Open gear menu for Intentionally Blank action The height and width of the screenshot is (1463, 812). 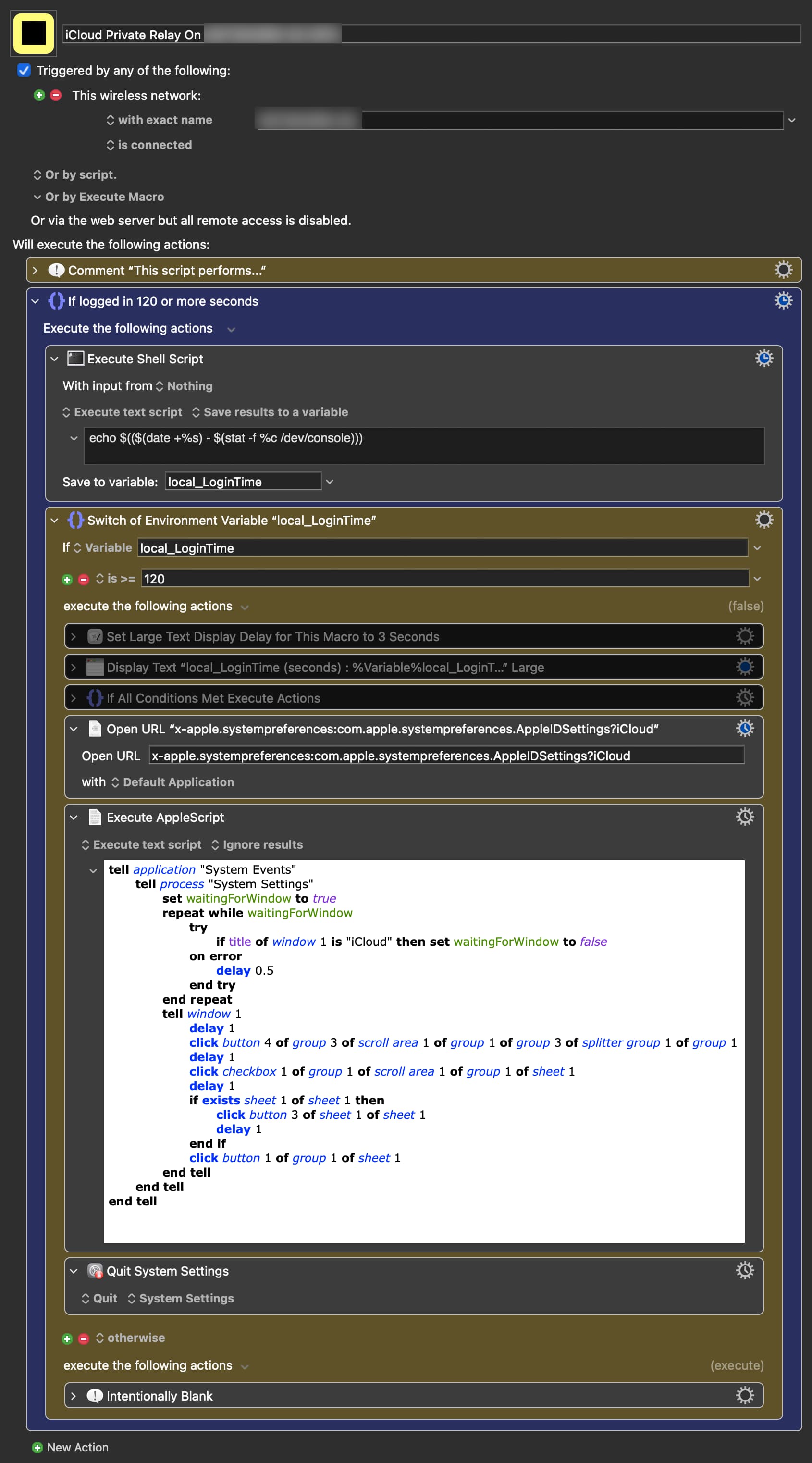[744, 1395]
